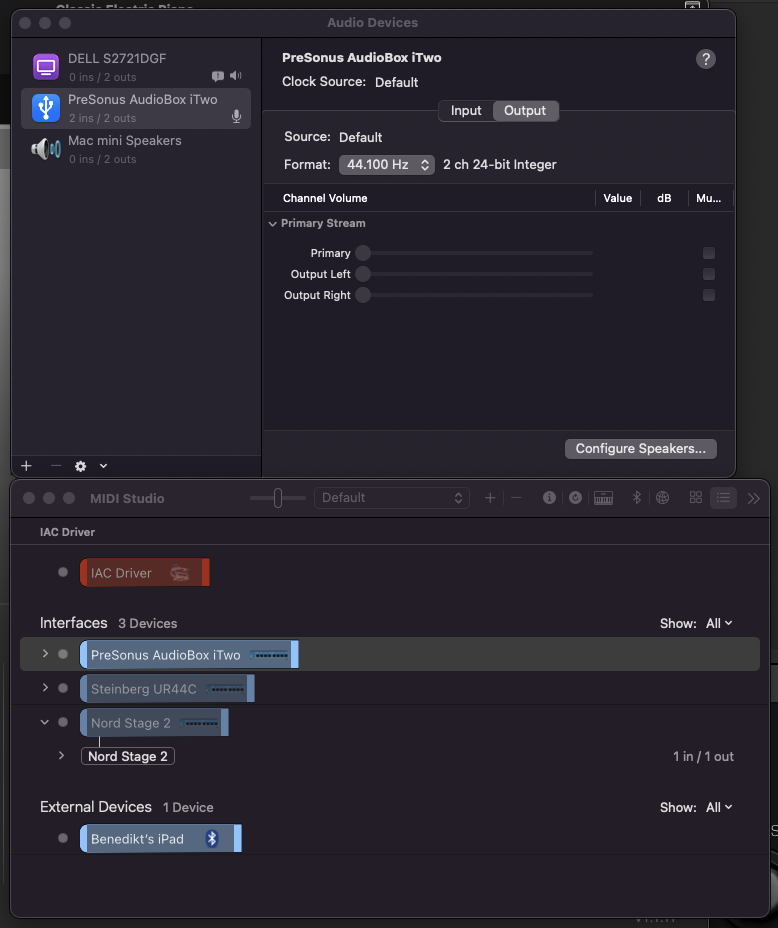Open Interfaces Show All dropdown
Viewport: 778px width, 928px height.
(x=719, y=623)
